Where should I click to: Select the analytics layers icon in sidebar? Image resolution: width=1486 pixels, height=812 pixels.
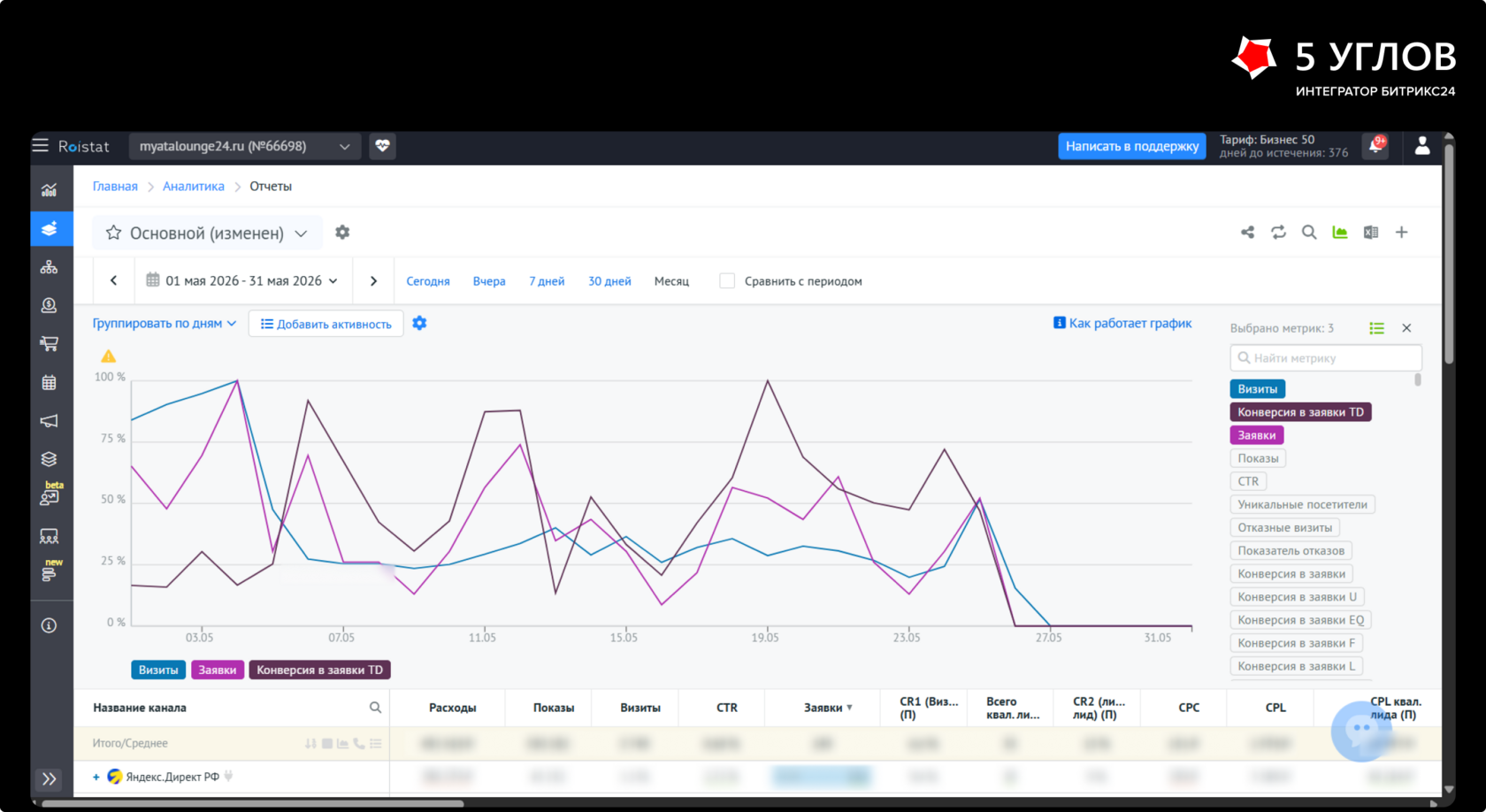[50, 229]
